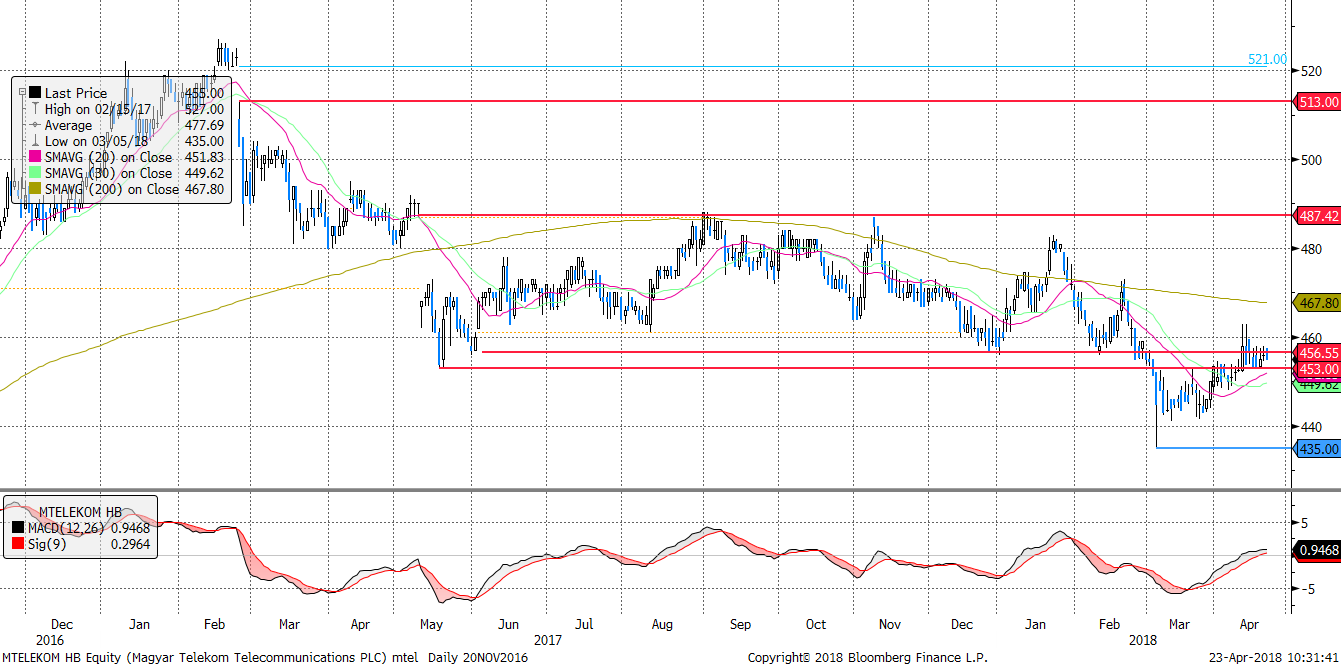Click the black Last Price color swatch
The image size is (1341, 666).
coord(35,93)
